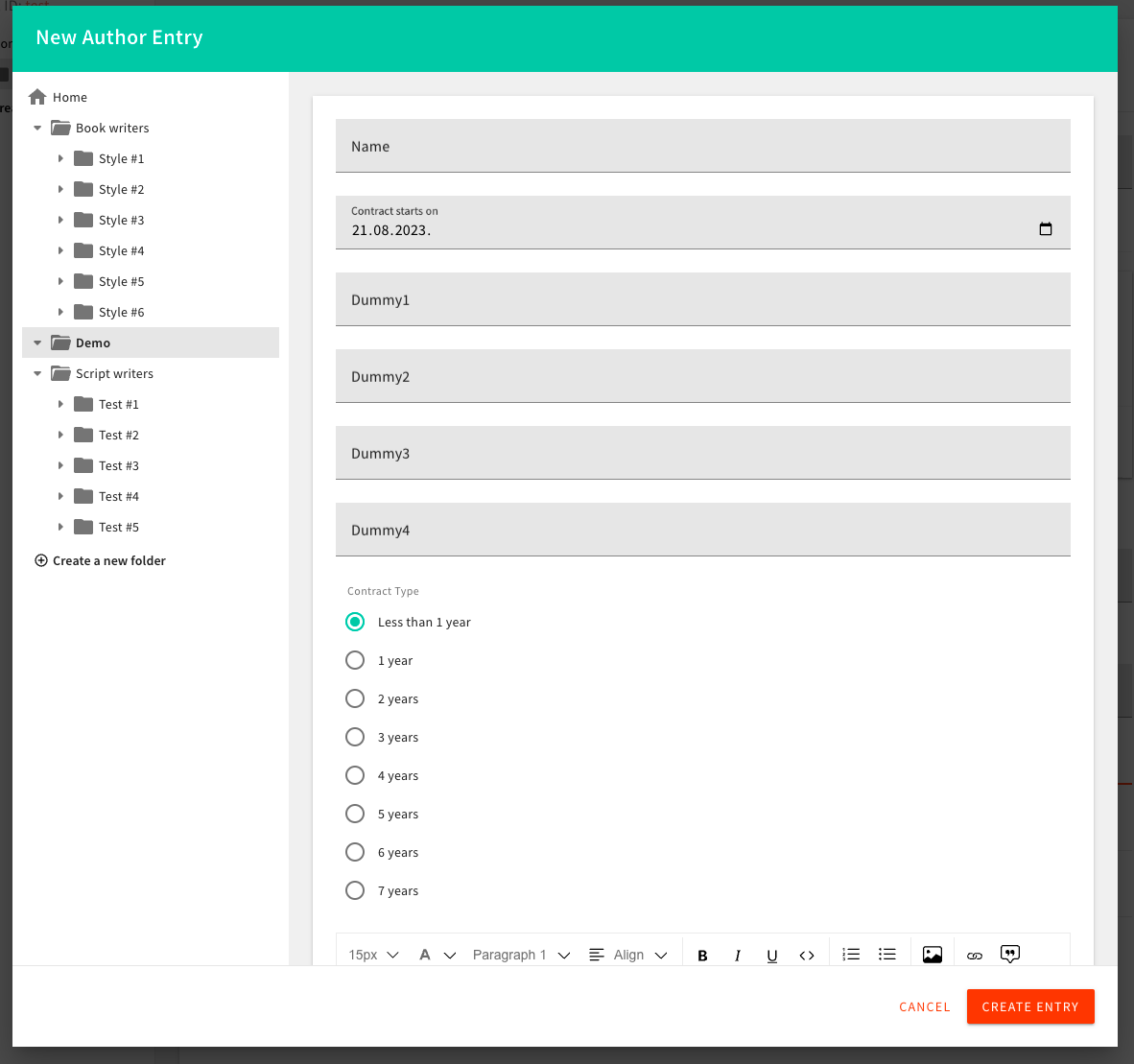Insert a blockquote with the quote icon
This screenshot has width=1134, height=1064.
(1009, 954)
